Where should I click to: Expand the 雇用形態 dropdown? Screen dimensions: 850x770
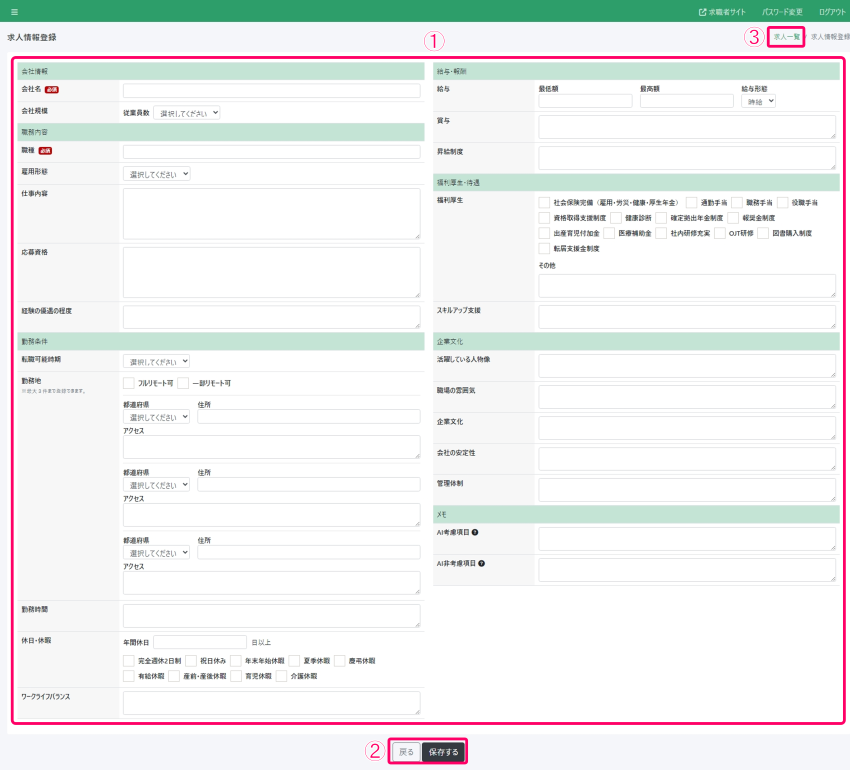(157, 174)
